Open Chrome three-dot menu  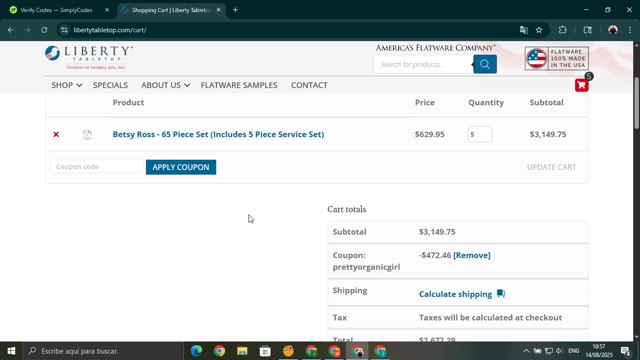pyautogui.click(x=630, y=30)
